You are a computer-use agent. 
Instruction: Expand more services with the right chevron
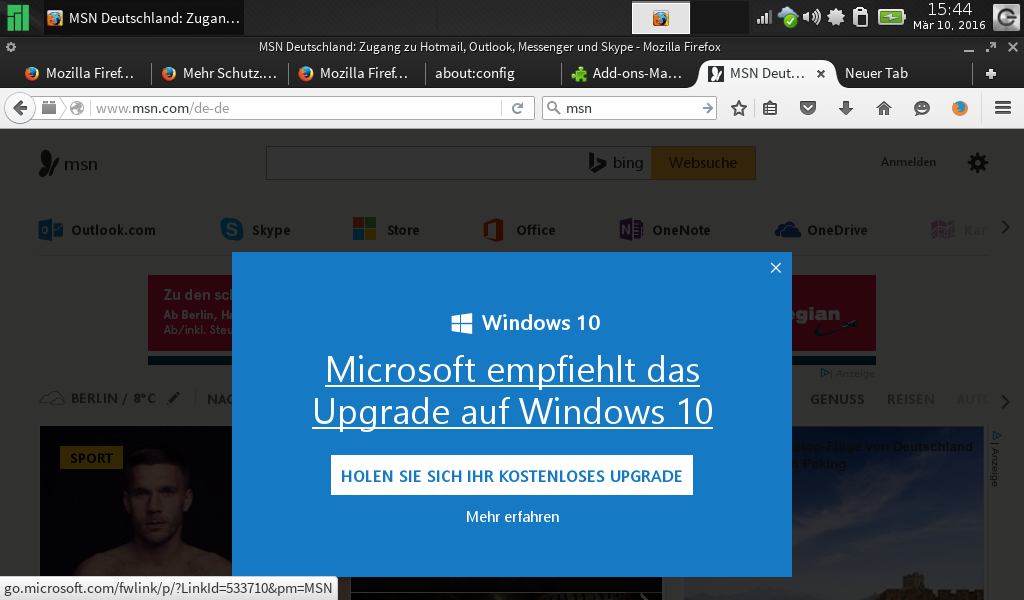(1006, 228)
